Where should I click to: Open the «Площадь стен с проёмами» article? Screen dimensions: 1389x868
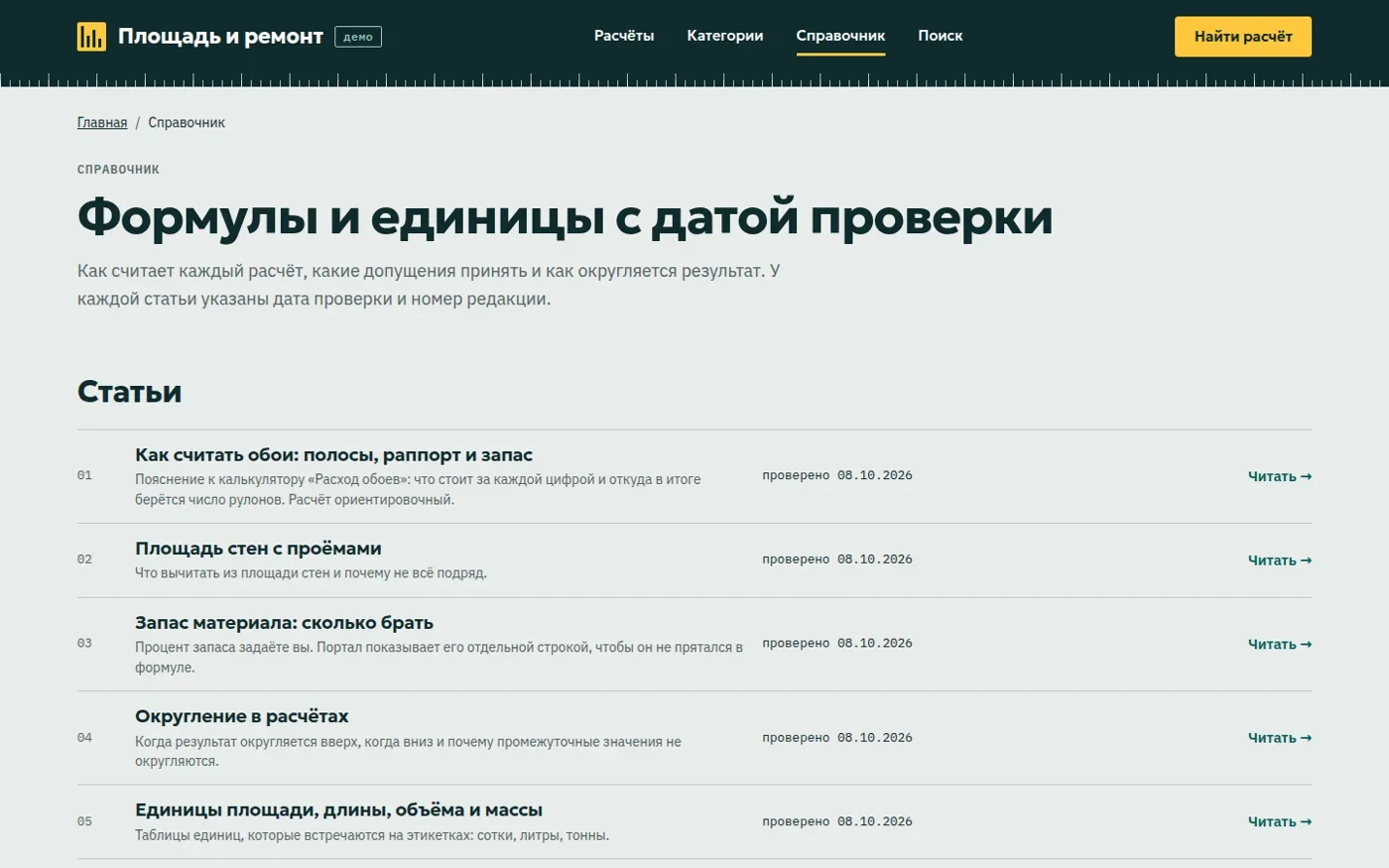[258, 549]
